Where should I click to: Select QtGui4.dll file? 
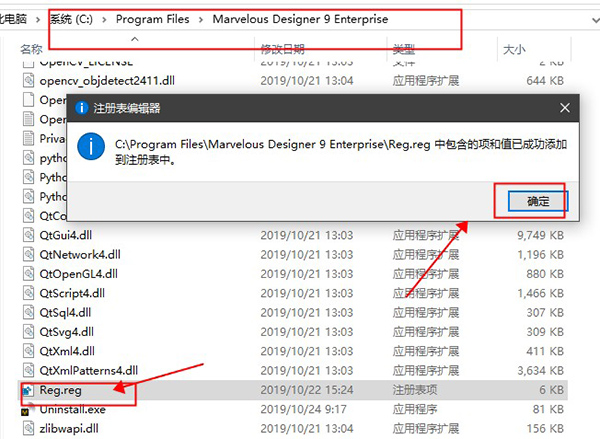(x=66, y=235)
